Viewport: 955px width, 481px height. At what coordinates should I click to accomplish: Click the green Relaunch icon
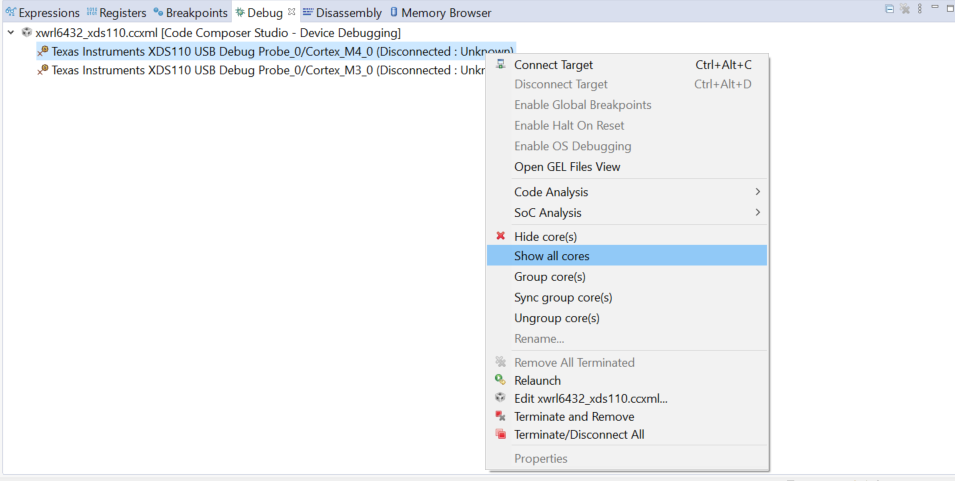point(501,380)
